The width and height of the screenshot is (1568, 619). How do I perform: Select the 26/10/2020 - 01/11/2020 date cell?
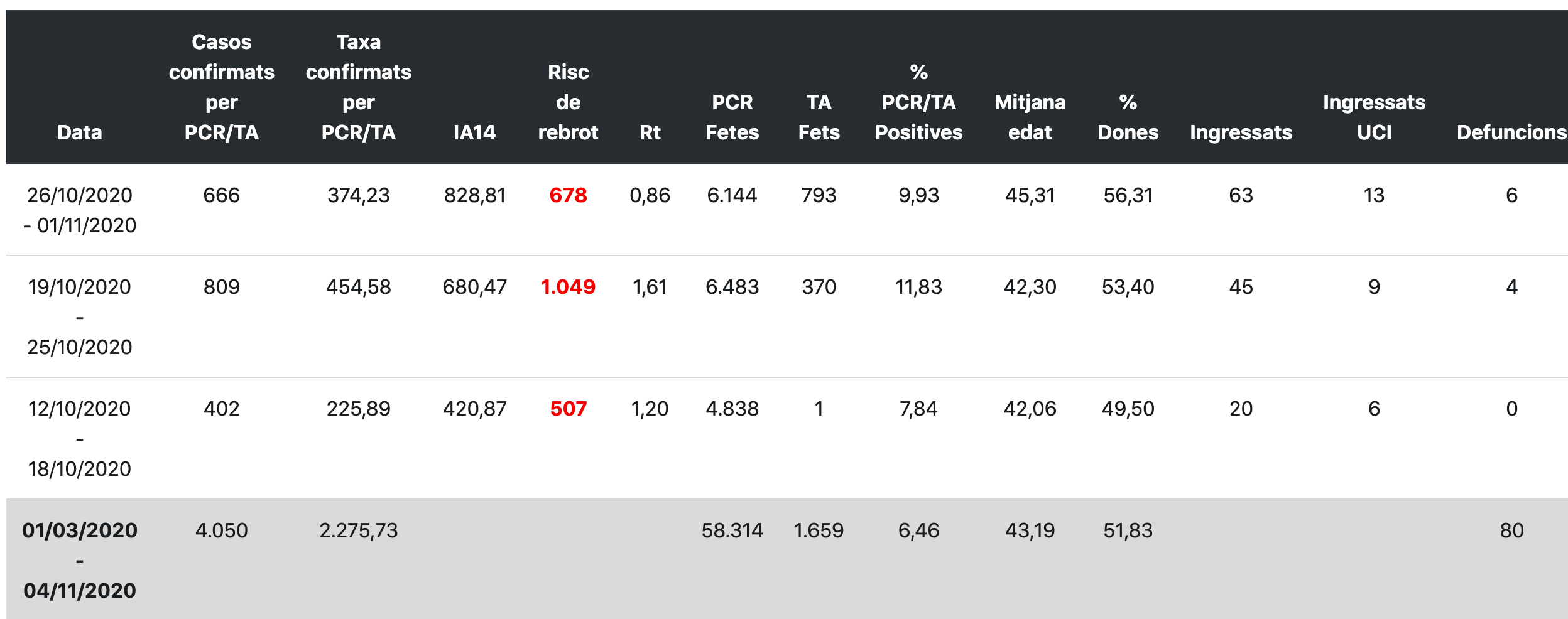coord(80,210)
